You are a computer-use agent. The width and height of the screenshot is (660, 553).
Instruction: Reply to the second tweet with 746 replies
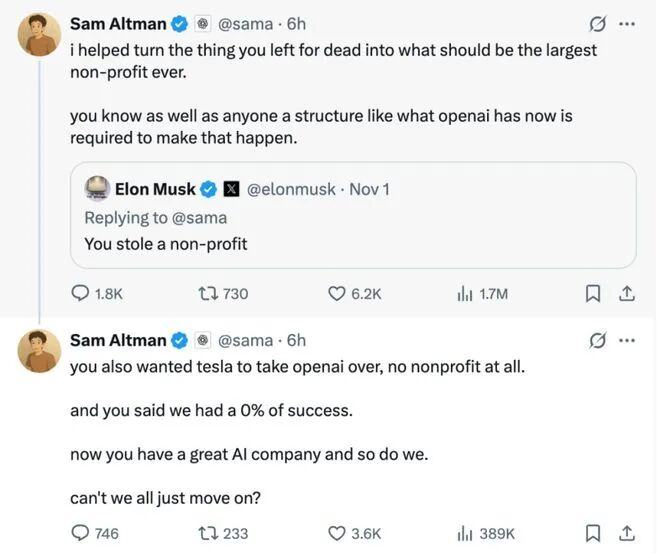[81, 533]
